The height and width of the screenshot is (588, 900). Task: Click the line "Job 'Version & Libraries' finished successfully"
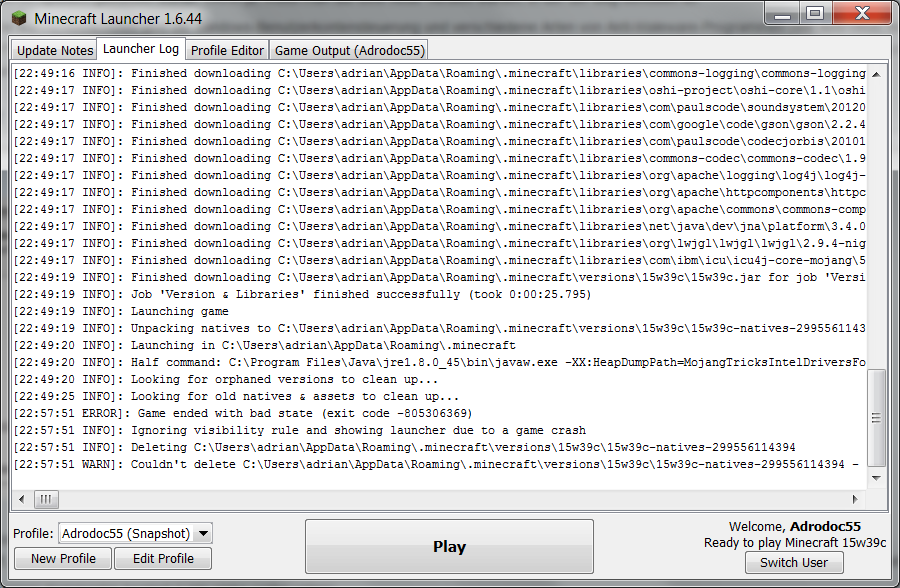tap(302, 294)
